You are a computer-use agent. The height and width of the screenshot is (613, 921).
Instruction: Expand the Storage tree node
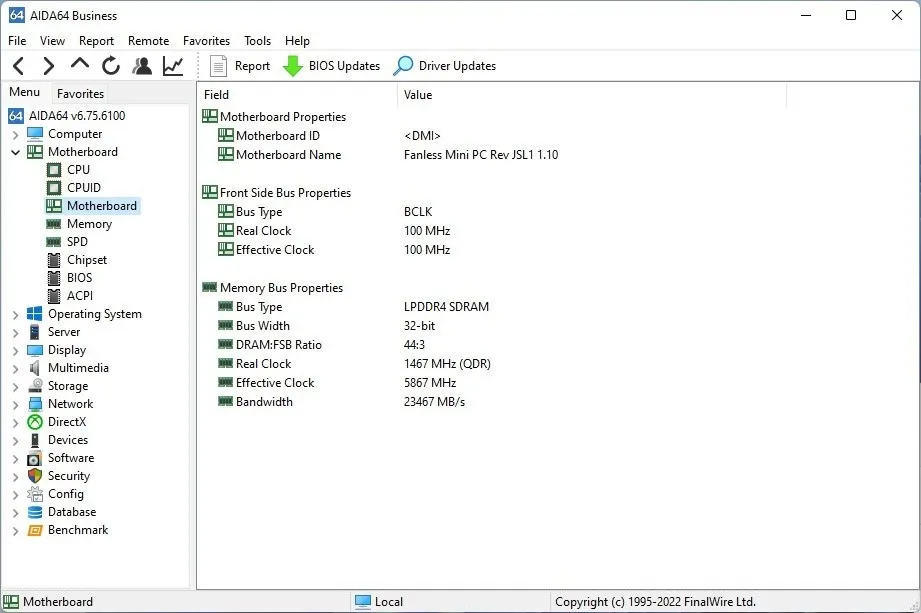pos(15,386)
